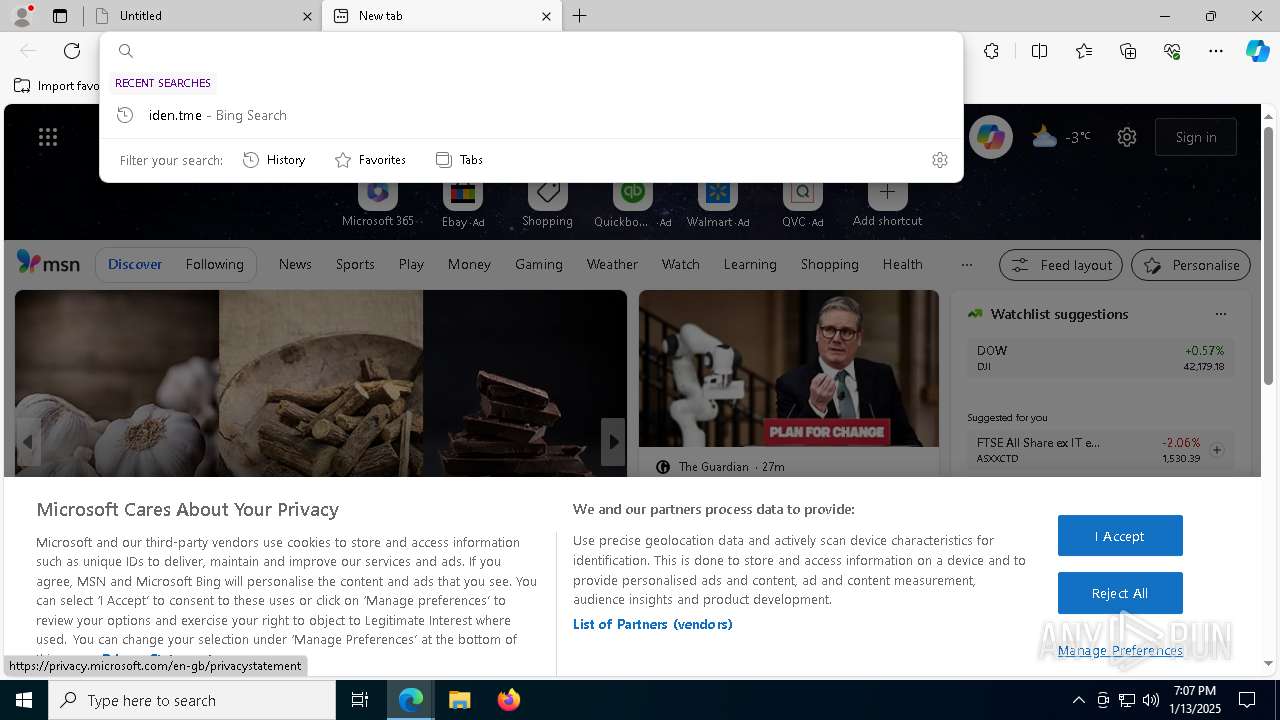Click the Sign in button
This screenshot has width=1280, height=720.
point(1196,137)
